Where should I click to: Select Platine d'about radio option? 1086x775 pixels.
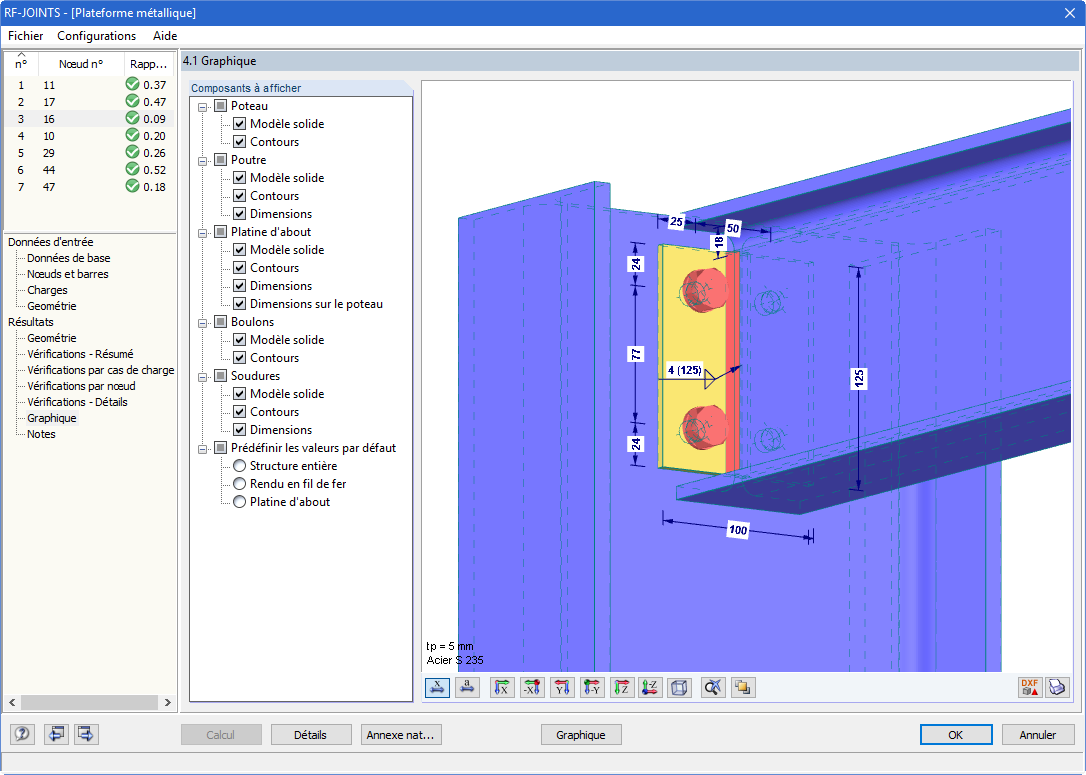click(240, 502)
